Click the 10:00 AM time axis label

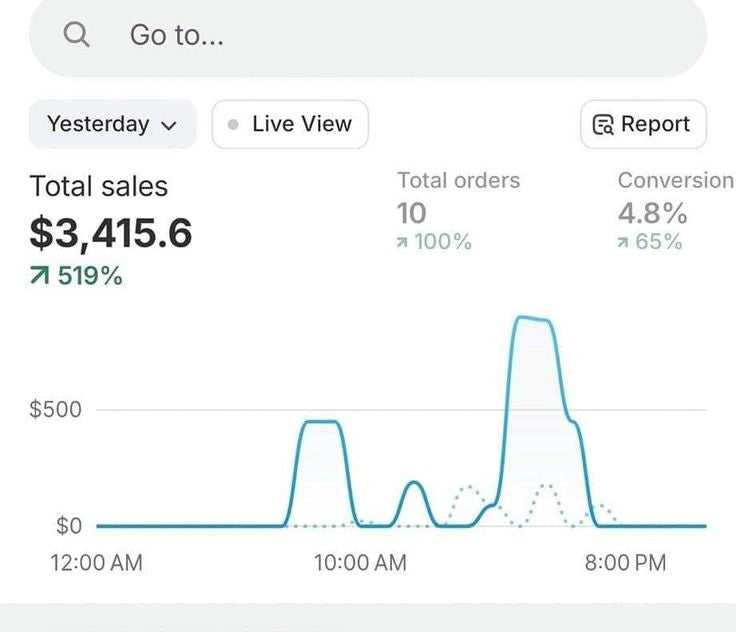point(360,562)
